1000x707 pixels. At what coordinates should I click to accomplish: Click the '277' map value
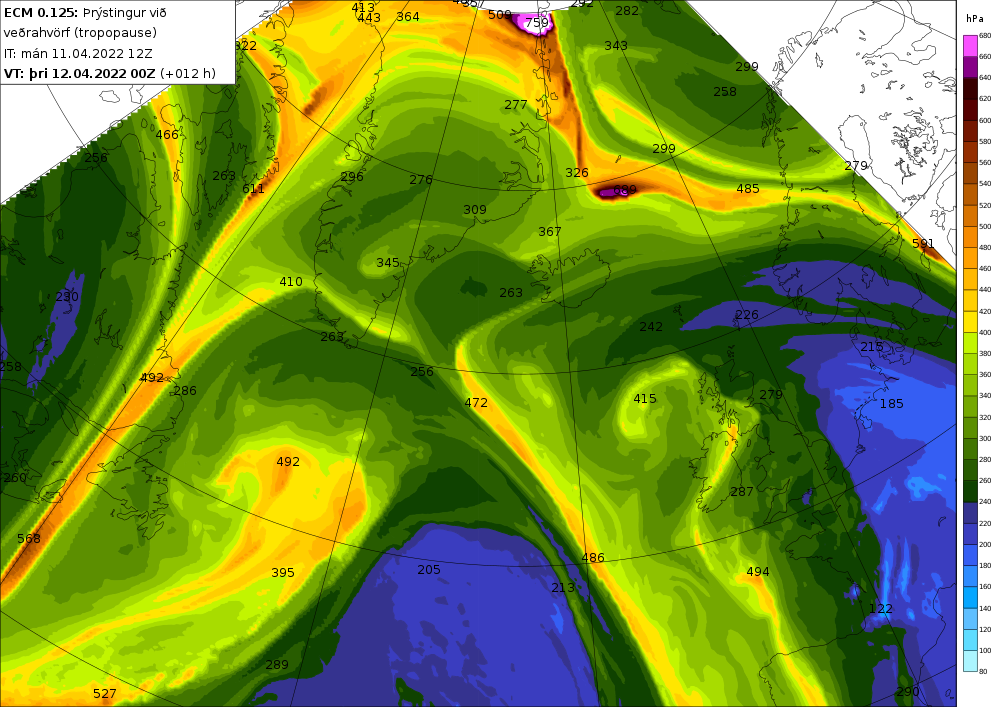click(x=515, y=105)
